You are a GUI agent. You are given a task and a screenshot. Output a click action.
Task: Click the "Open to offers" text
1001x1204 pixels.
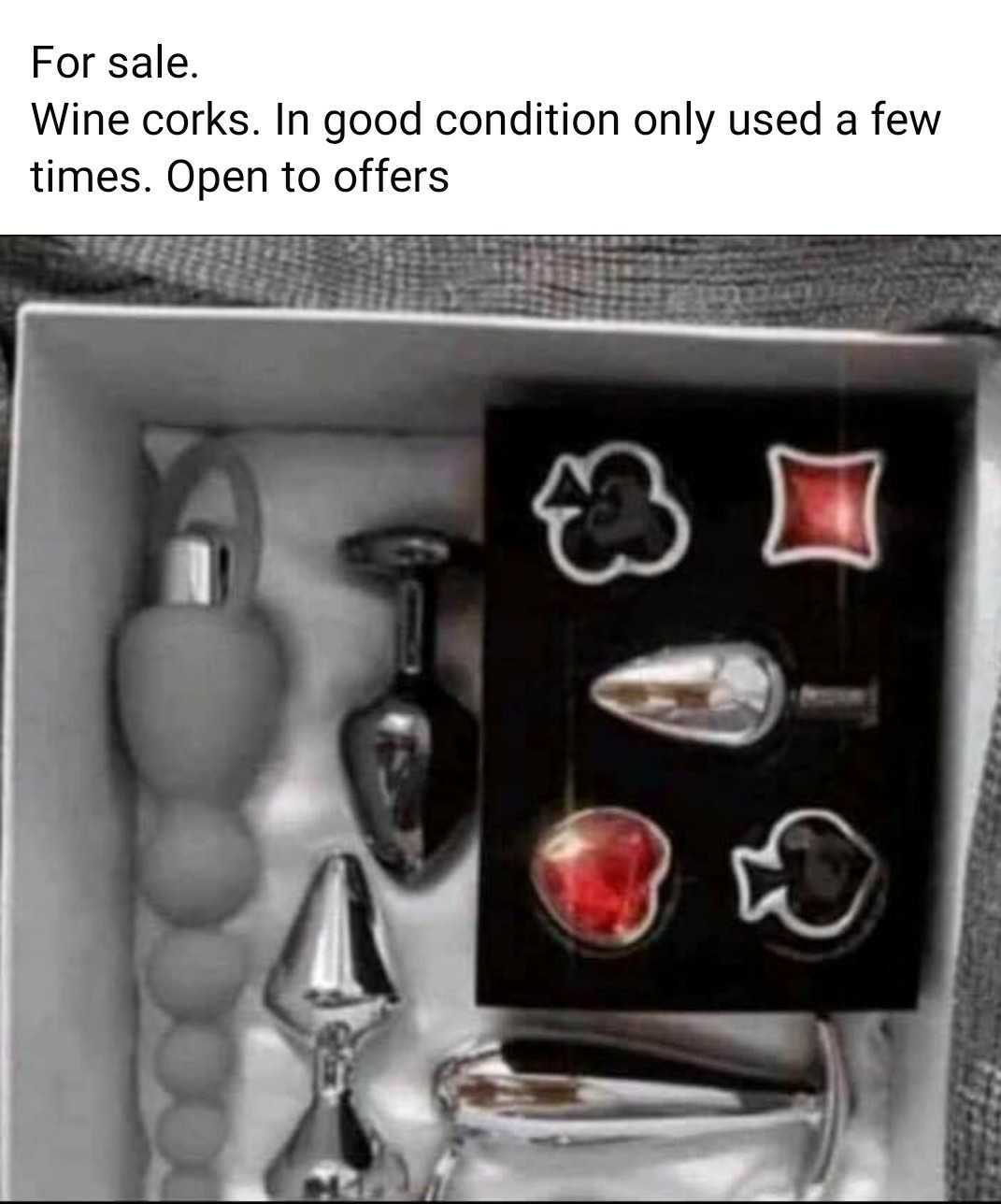[x=307, y=176]
